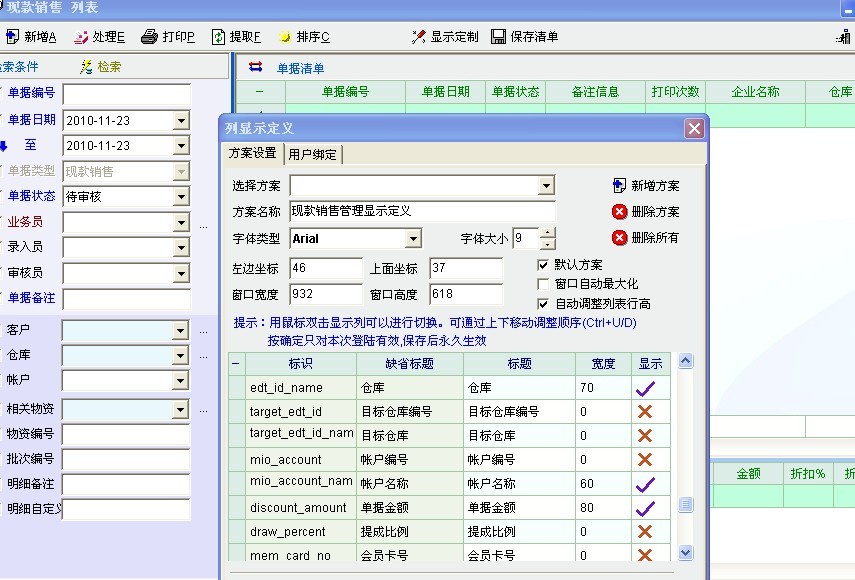Click the 新增方案 button
Viewport: 855px width, 580px height.
pyautogui.click(x=645, y=186)
